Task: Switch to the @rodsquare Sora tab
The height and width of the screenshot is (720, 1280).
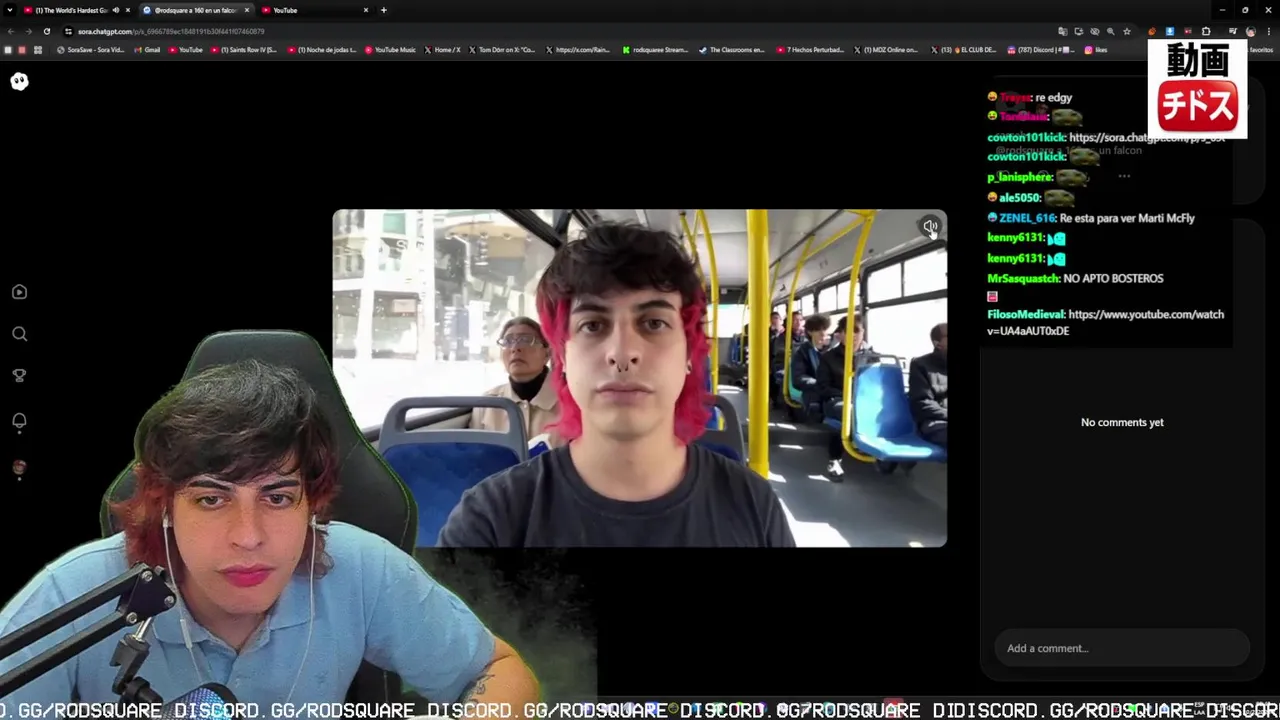Action: pyautogui.click(x=194, y=10)
